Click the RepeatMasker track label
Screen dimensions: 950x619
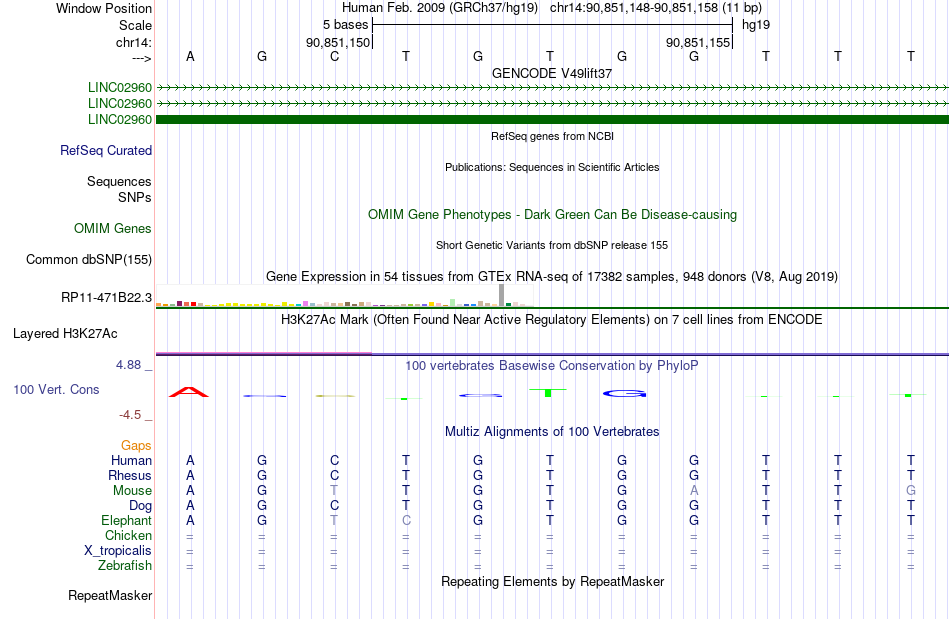tap(110, 595)
